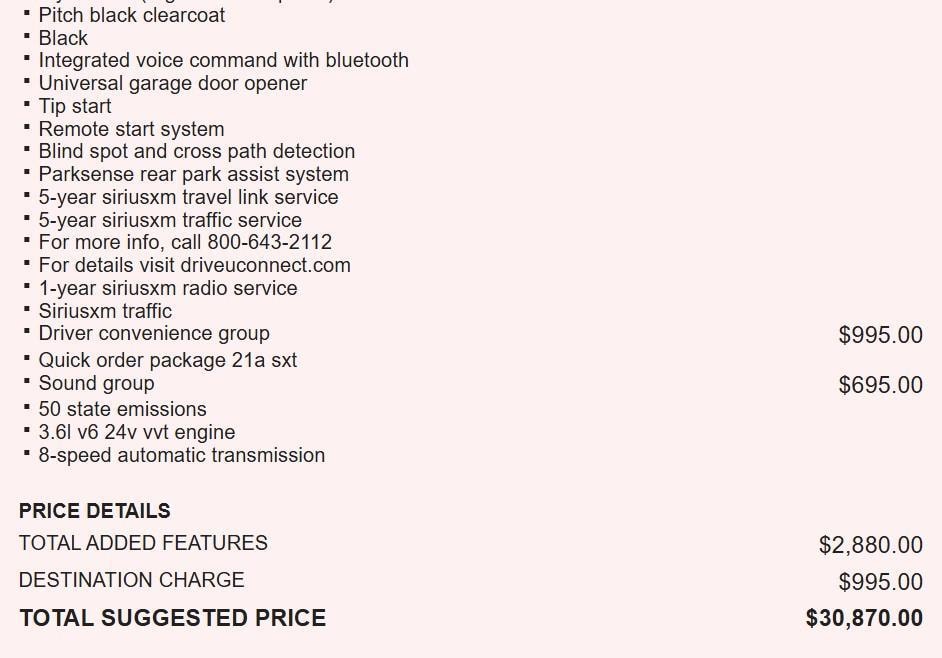
Task: Click the Universal garage door opener feature
Action: tap(172, 83)
